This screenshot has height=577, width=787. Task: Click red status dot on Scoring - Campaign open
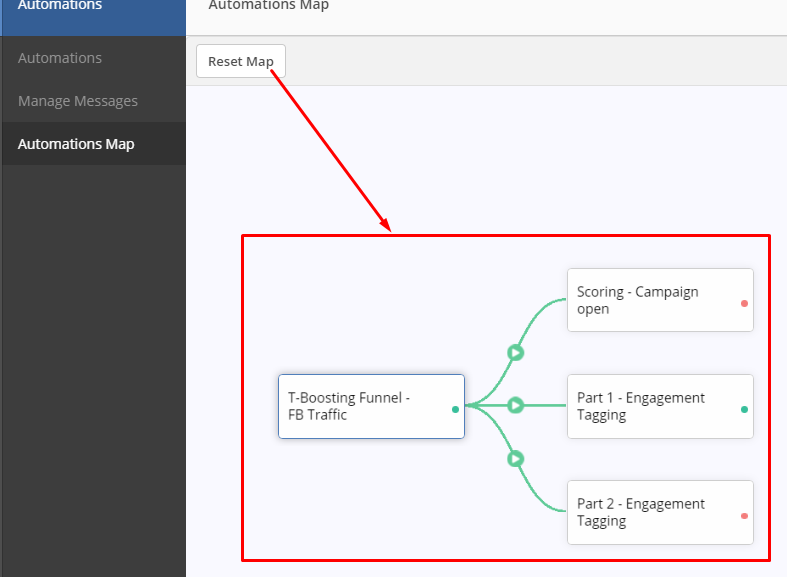pyautogui.click(x=744, y=304)
